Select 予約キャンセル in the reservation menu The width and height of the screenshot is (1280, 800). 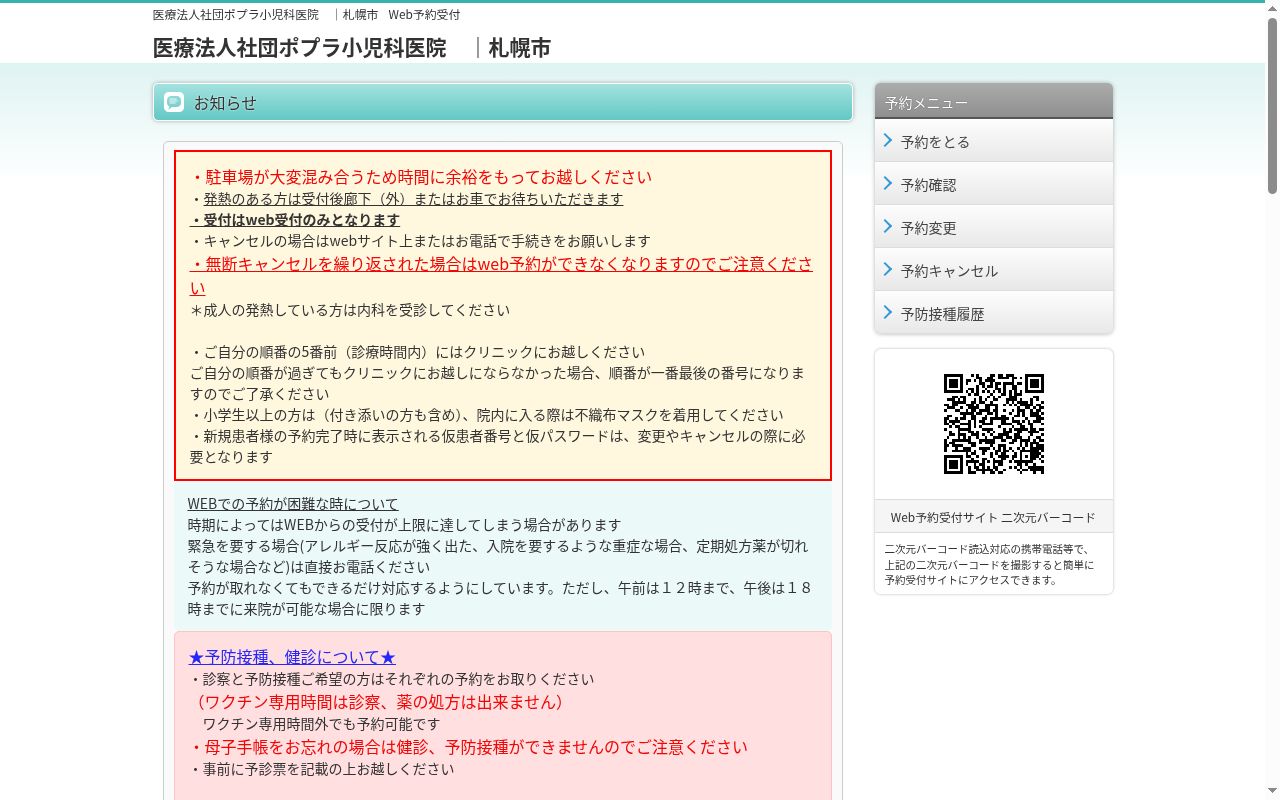(994, 270)
